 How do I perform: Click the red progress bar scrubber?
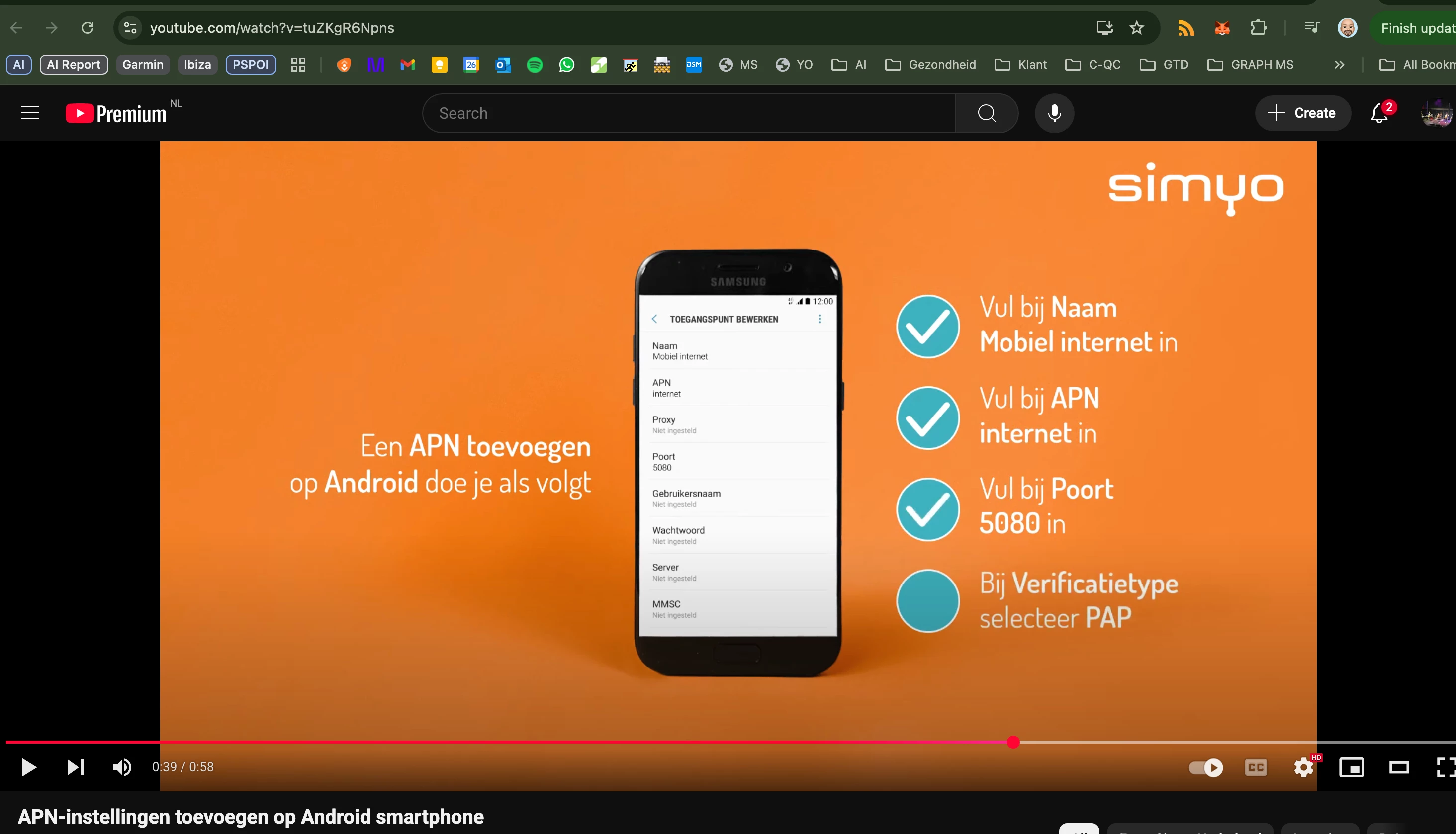pyautogui.click(x=1013, y=742)
